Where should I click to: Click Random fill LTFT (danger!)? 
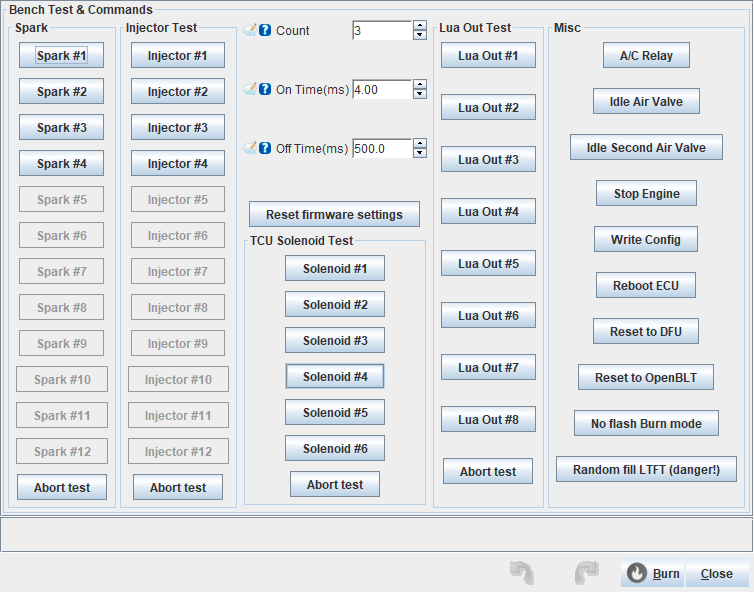pos(646,469)
